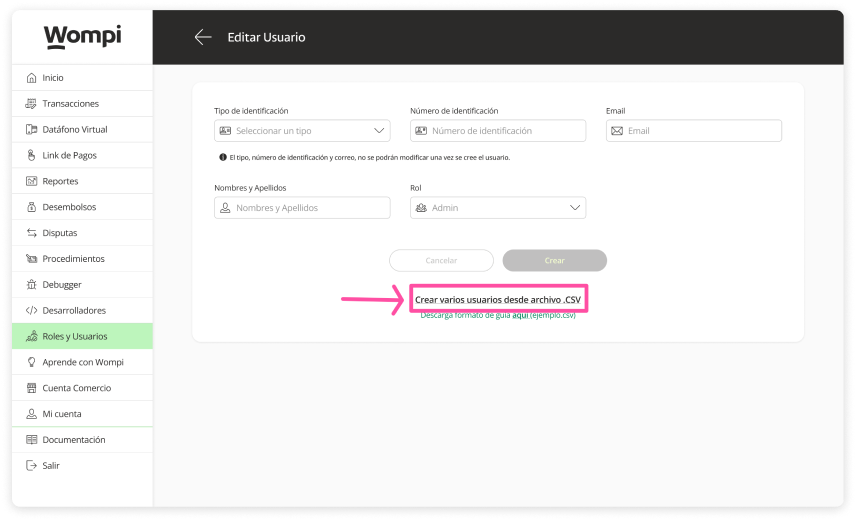Click the Datáfono Virtual sidebar icon
This screenshot has width=856, height=521.
pos(32,130)
